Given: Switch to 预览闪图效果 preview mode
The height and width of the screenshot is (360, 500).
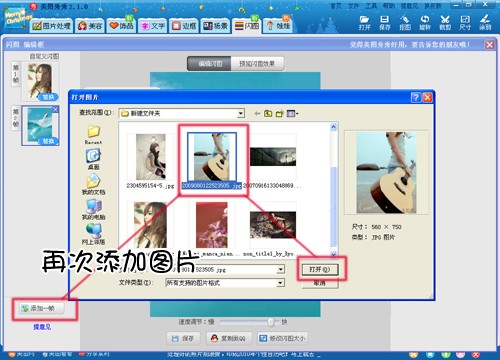Looking at the screenshot, I should click(x=257, y=64).
